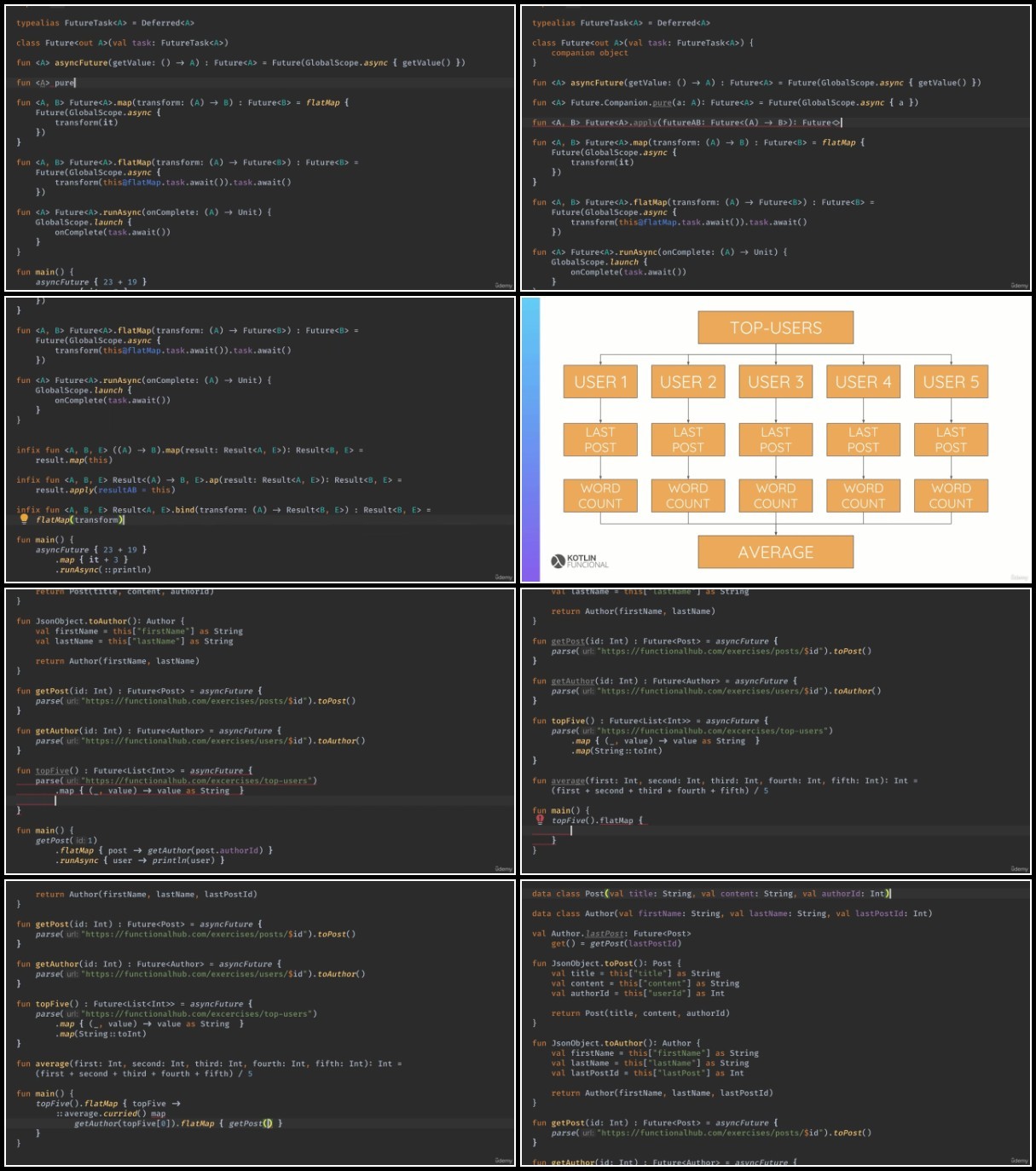
Task: Open thumbnail containing the "fun <A> pure" line
Action: [x=260, y=148]
